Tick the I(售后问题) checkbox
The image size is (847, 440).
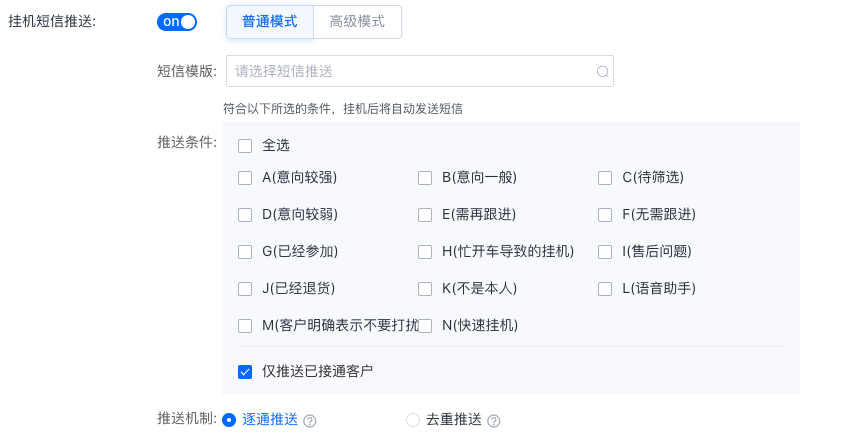(604, 252)
